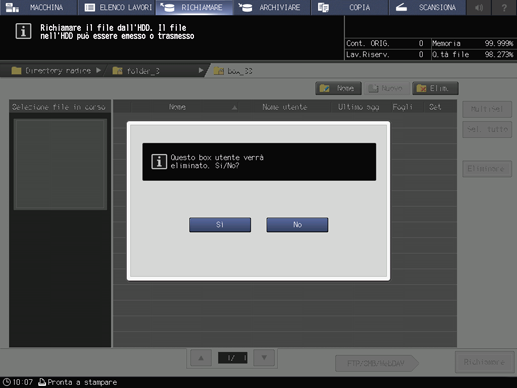Click the SCANSIONA scanner icon
This screenshot has width=517, height=388.
pos(401,7)
